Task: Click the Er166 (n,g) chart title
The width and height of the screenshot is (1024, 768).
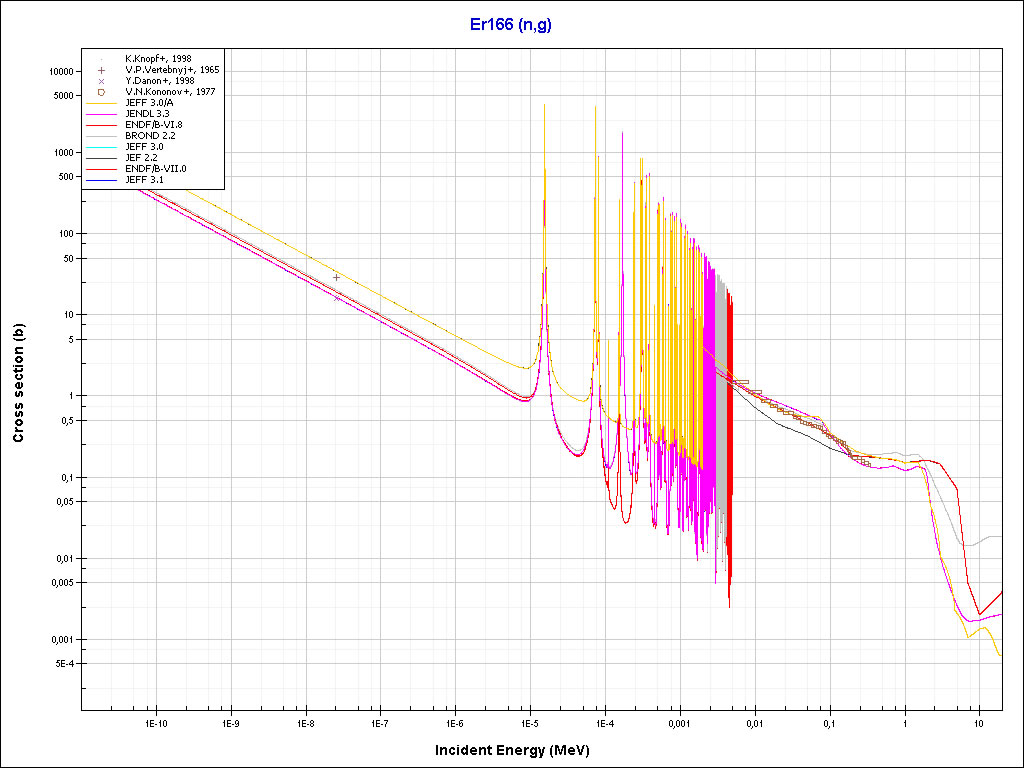Action: [511, 25]
